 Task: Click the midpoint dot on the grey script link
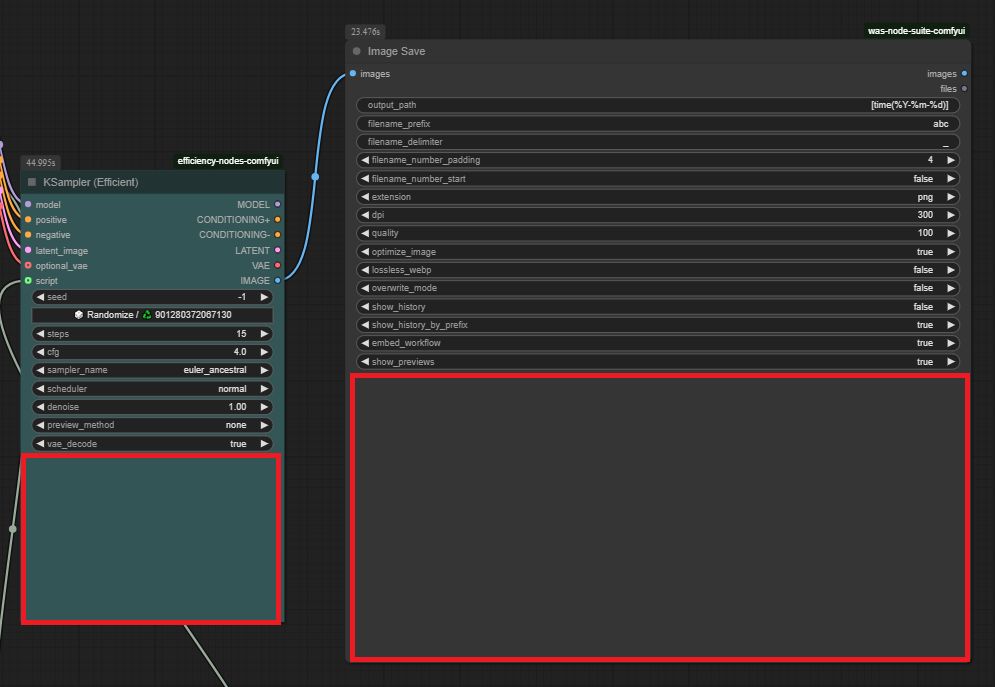tap(13, 528)
